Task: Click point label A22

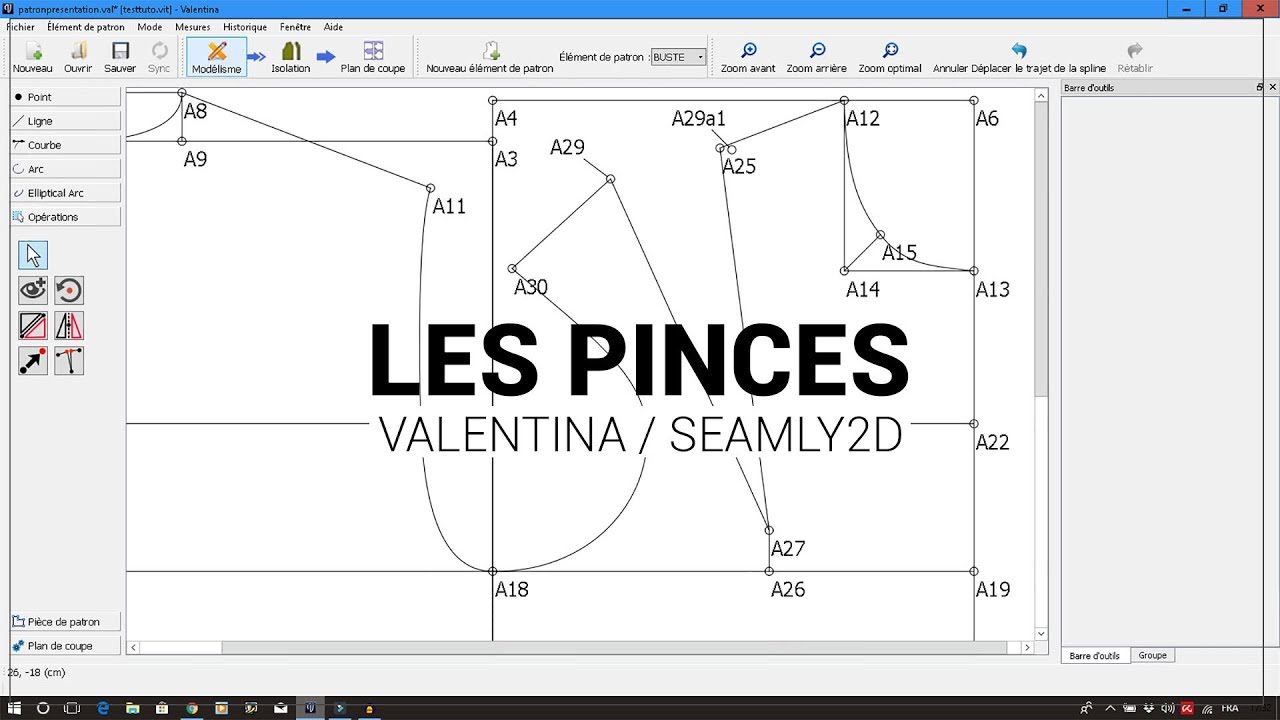Action: point(993,443)
